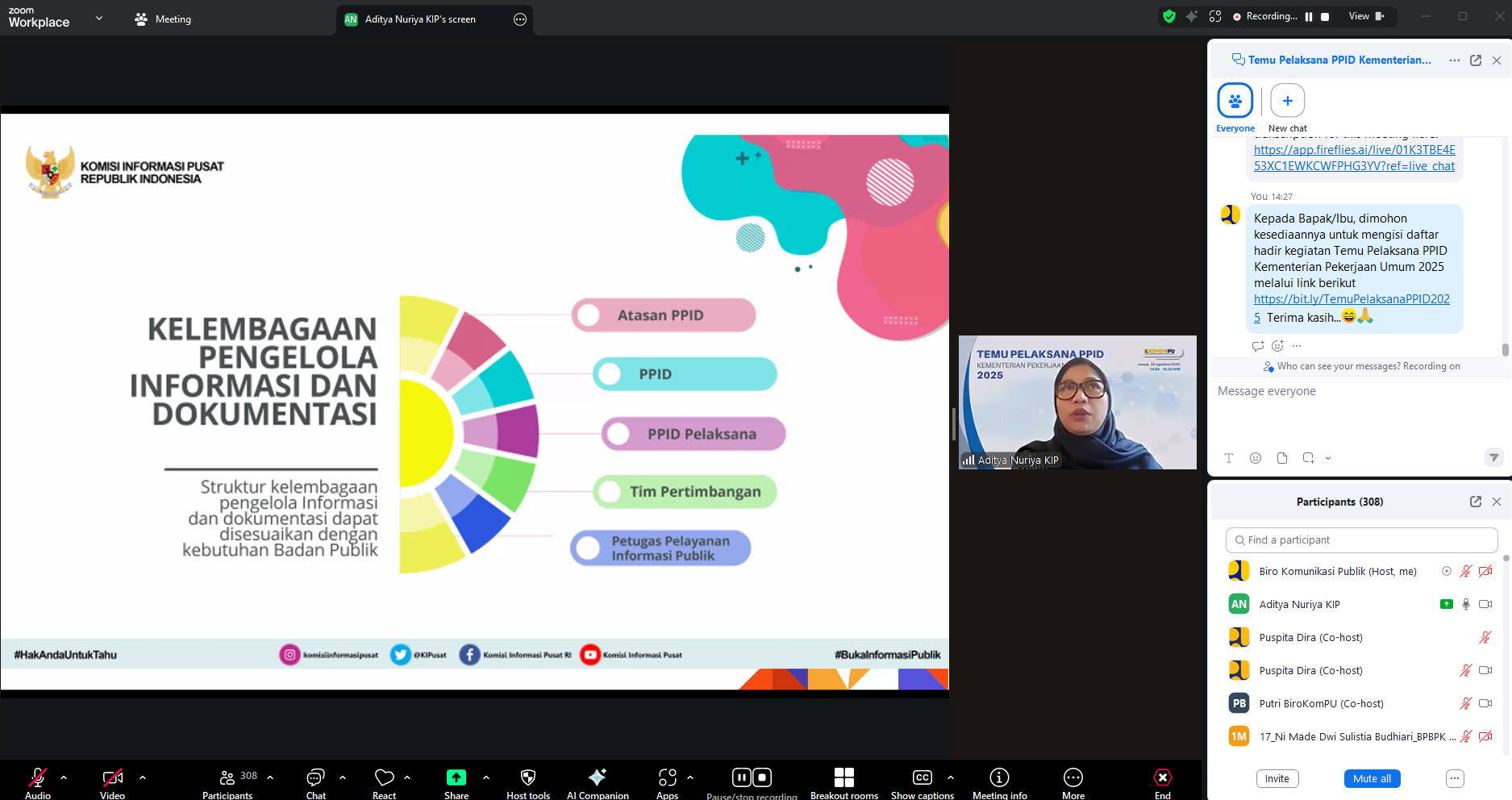
Task: Open options on Aditya Nuriya KIP's screen tab
Action: point(520,19)
